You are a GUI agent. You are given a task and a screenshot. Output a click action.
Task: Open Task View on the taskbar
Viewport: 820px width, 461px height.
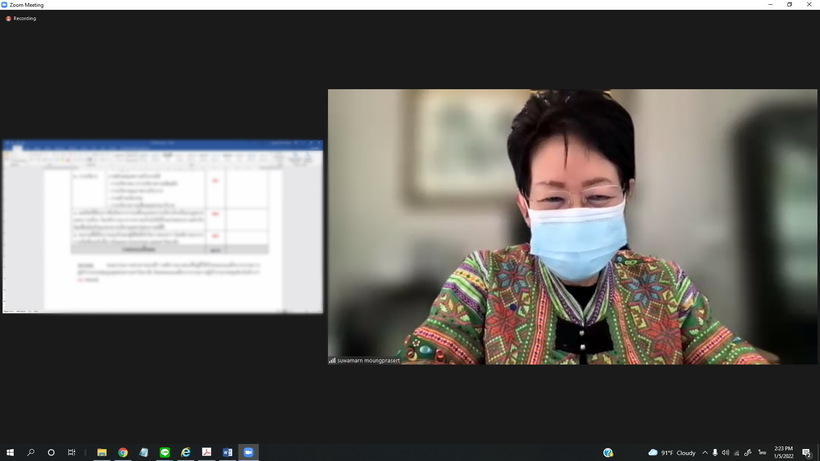(71, 452)
